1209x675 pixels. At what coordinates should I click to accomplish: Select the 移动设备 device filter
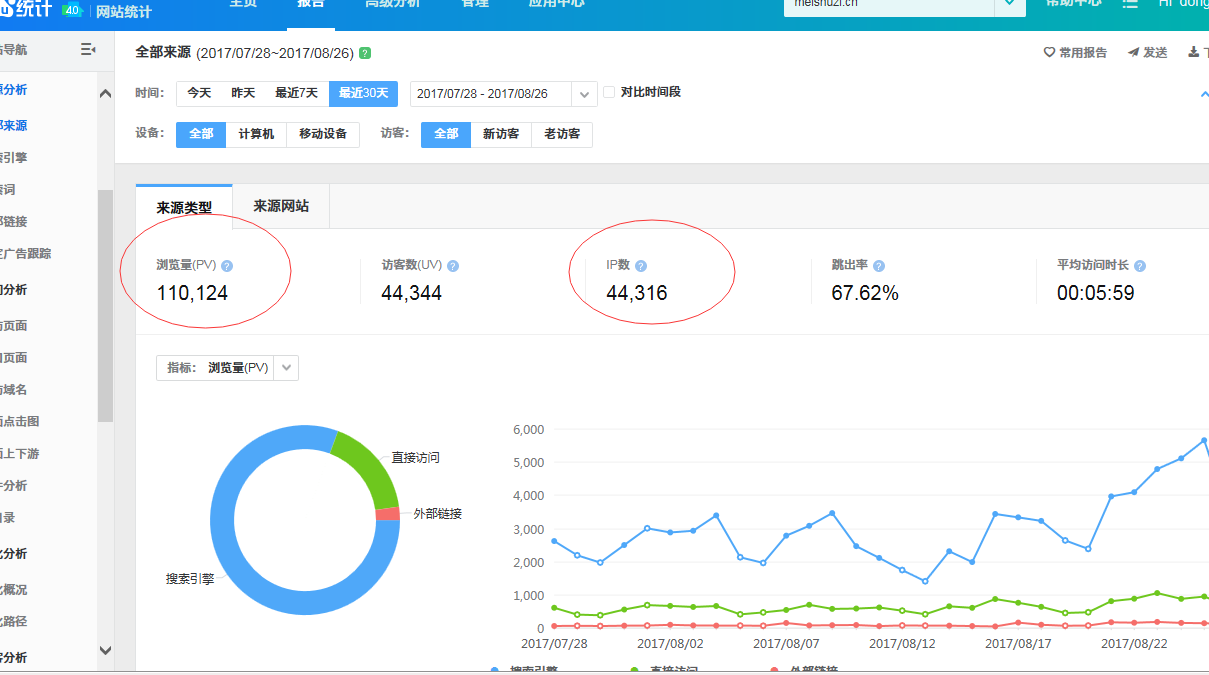[323, 134]
